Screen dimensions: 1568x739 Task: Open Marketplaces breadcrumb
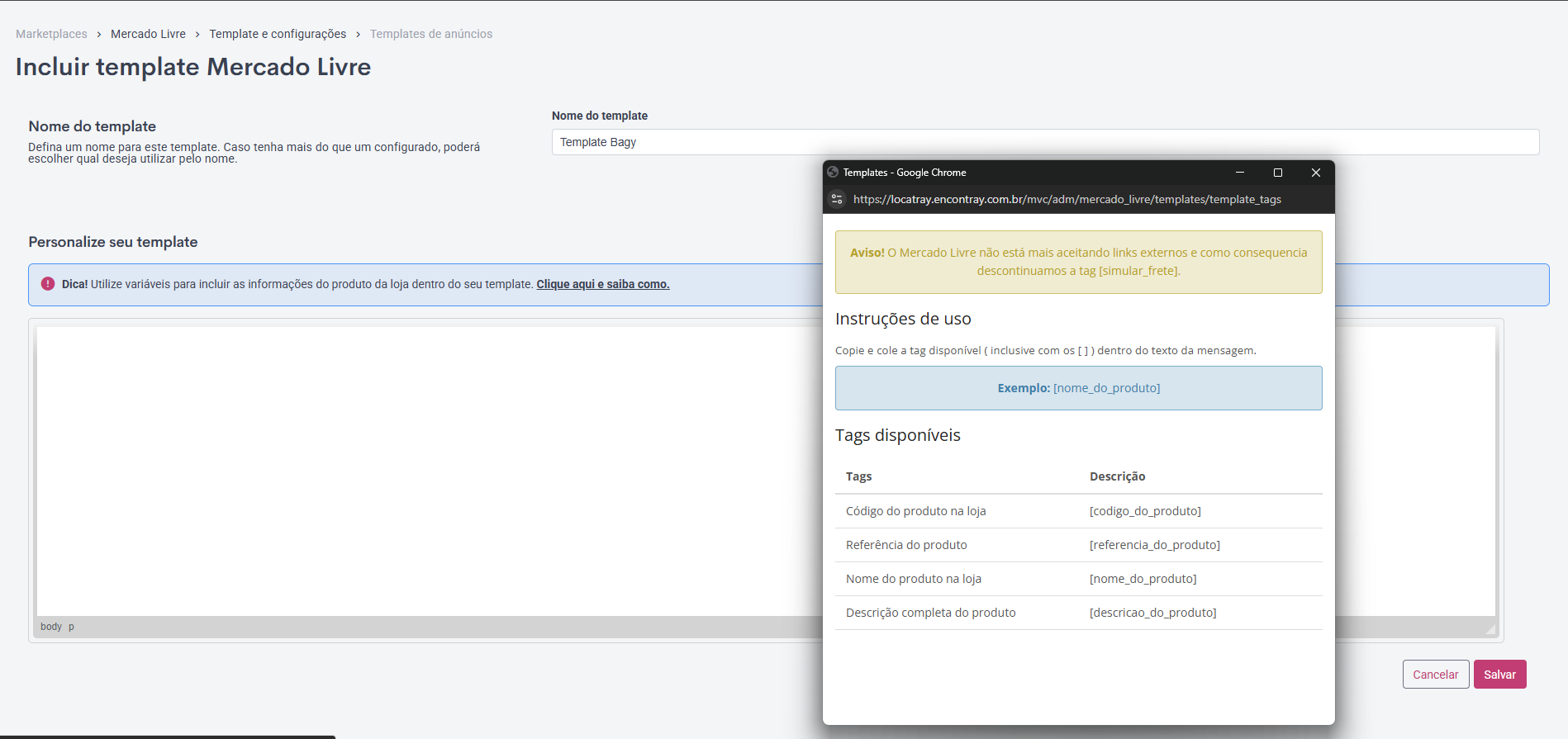coord(51,34)
